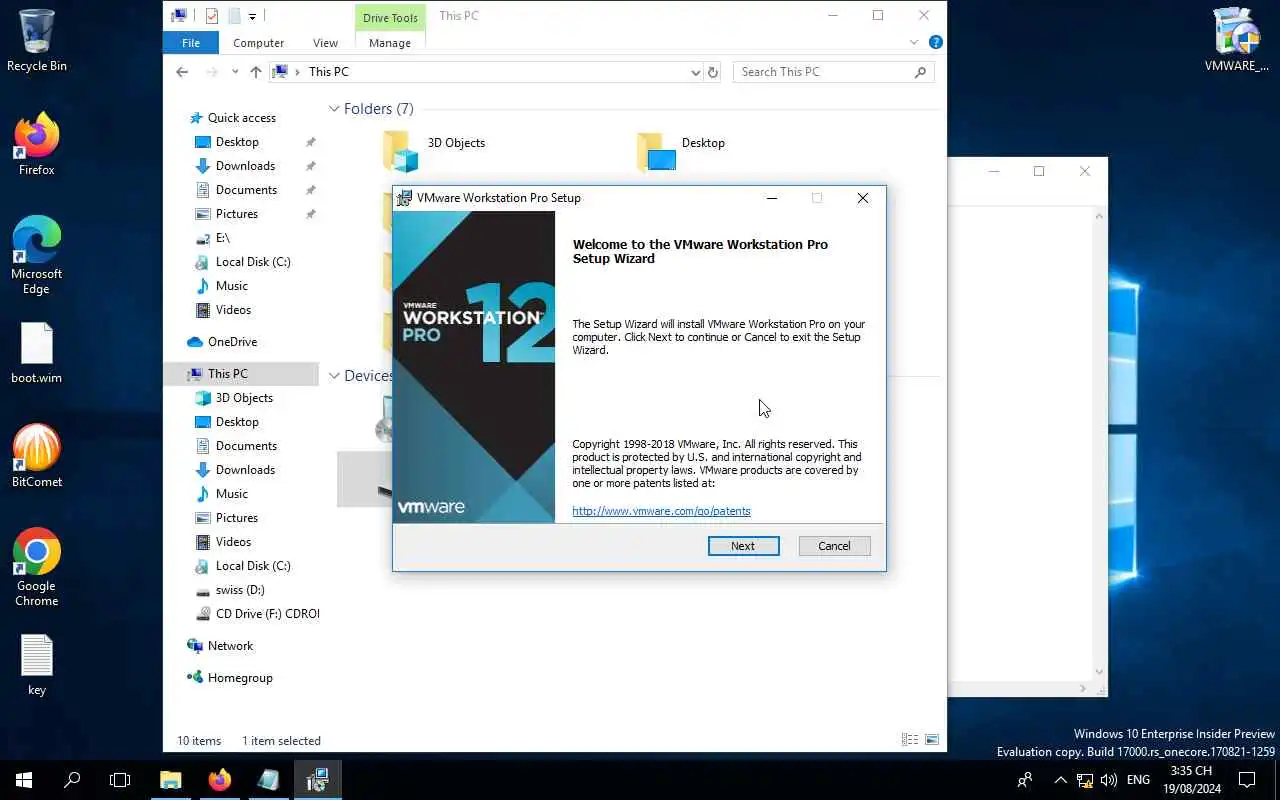Open Firefox from the taskbar

(219, 780)
